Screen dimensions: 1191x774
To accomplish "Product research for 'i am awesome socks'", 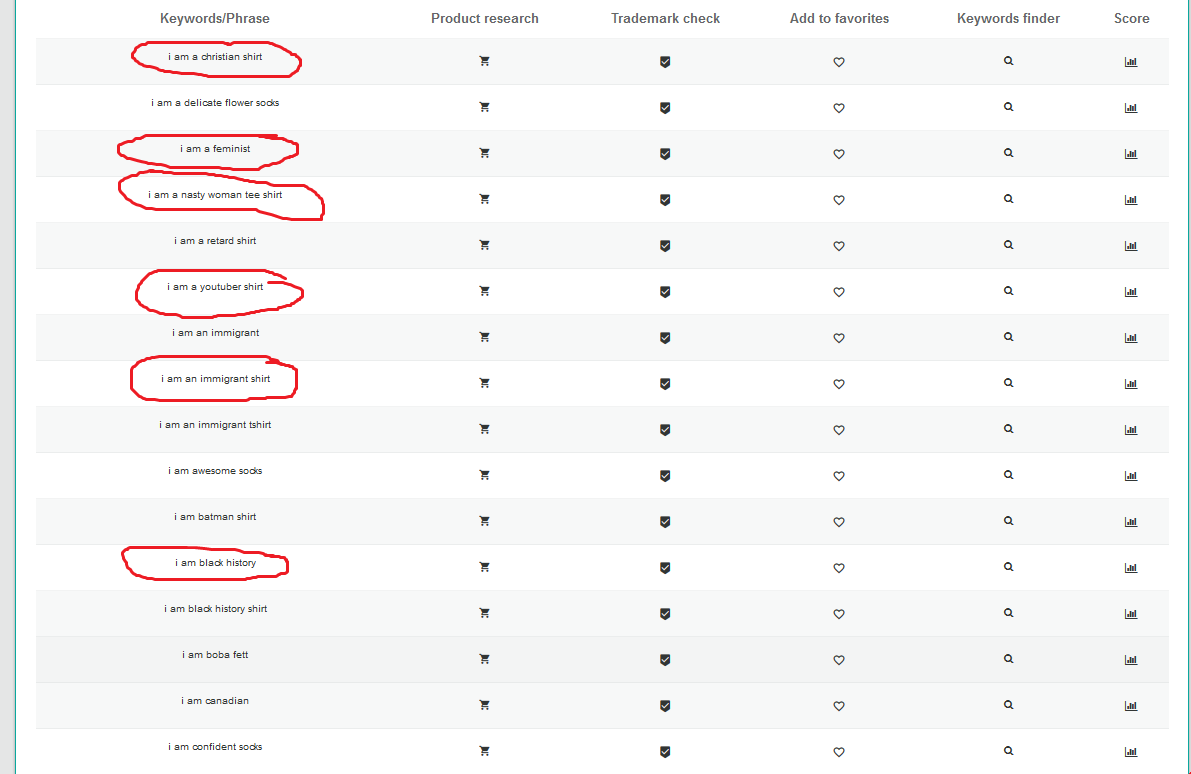I will pyautogui.click(x=485, y=475).
